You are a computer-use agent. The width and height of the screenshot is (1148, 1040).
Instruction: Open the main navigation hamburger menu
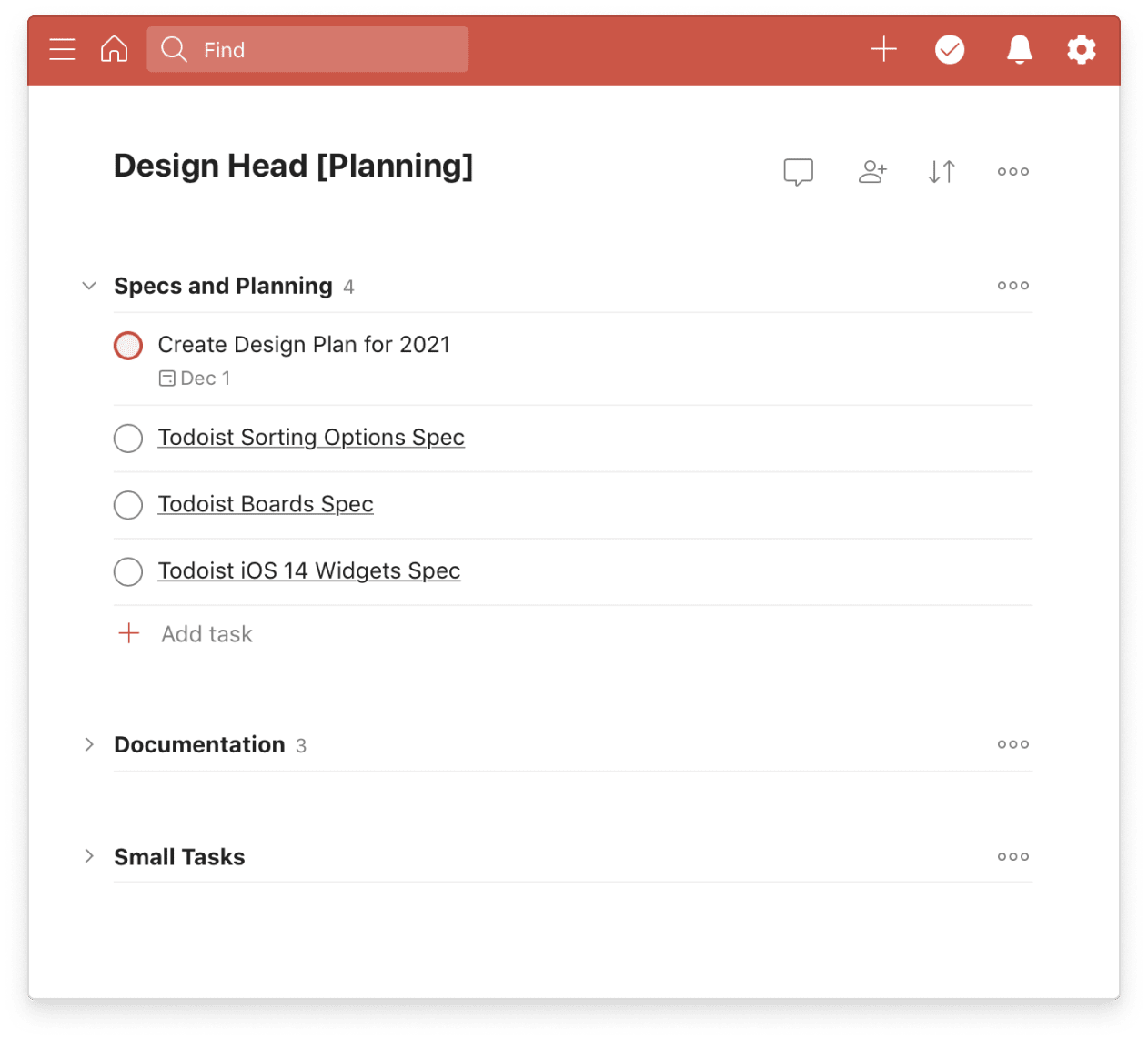point(62,49)
